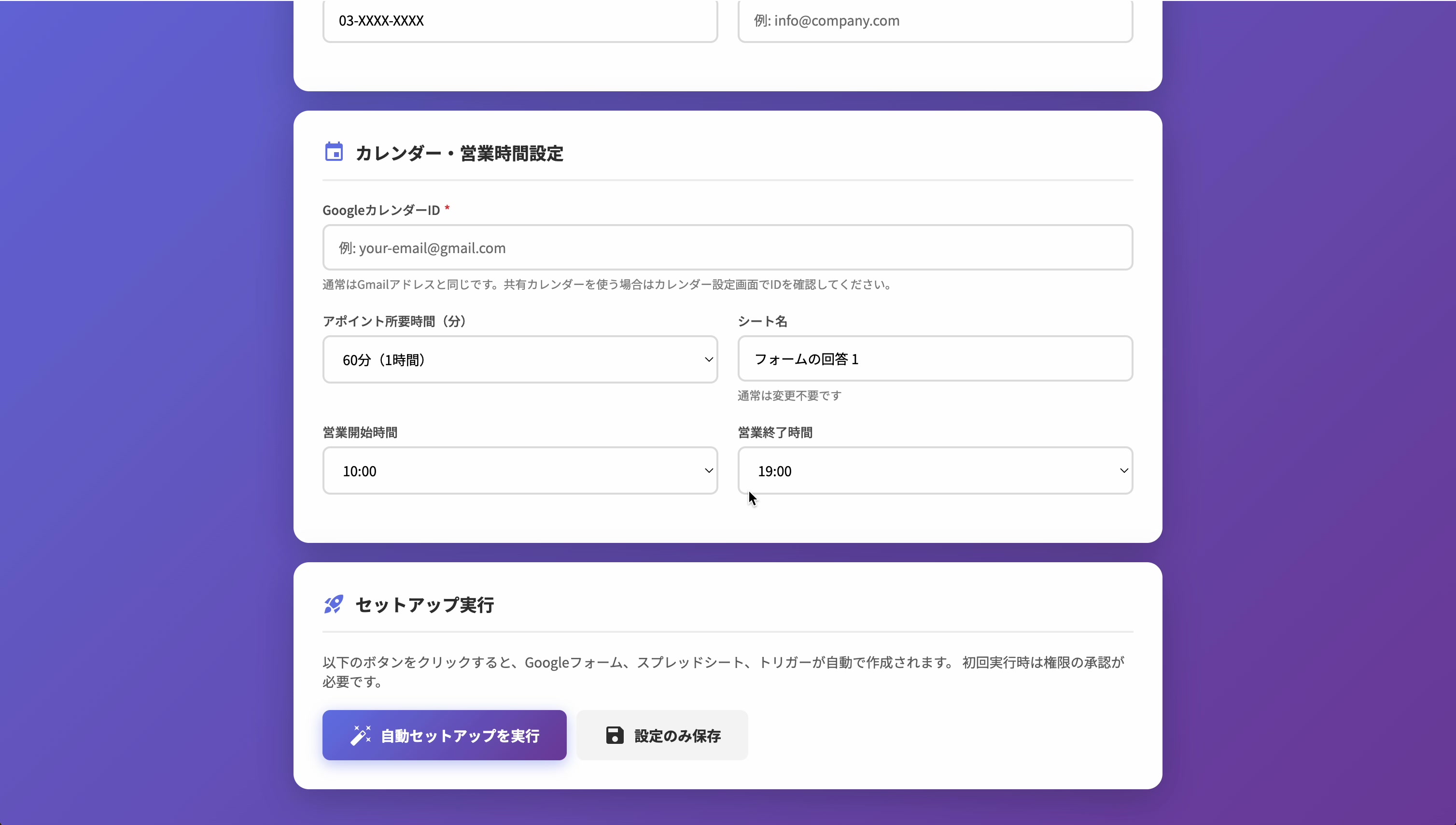
Task: Click the chevron on appointment duration selector
Action: (x=708, y=359)
